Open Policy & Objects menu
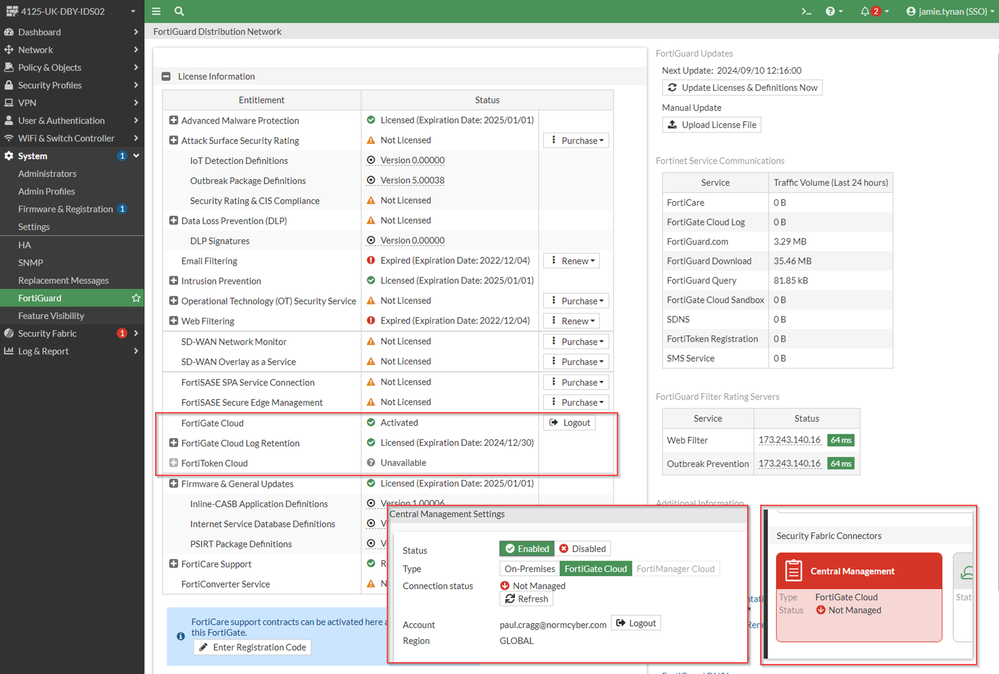 click(71, 68)
